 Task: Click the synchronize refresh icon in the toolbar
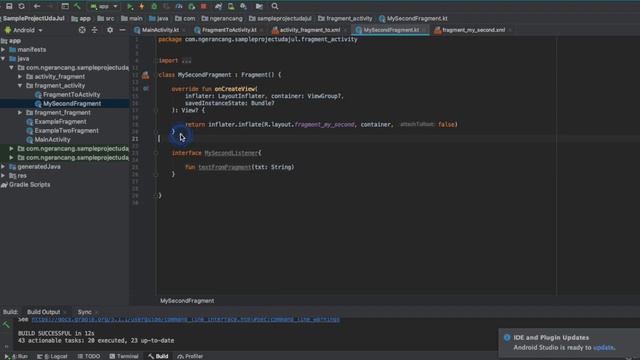[21, 6]
